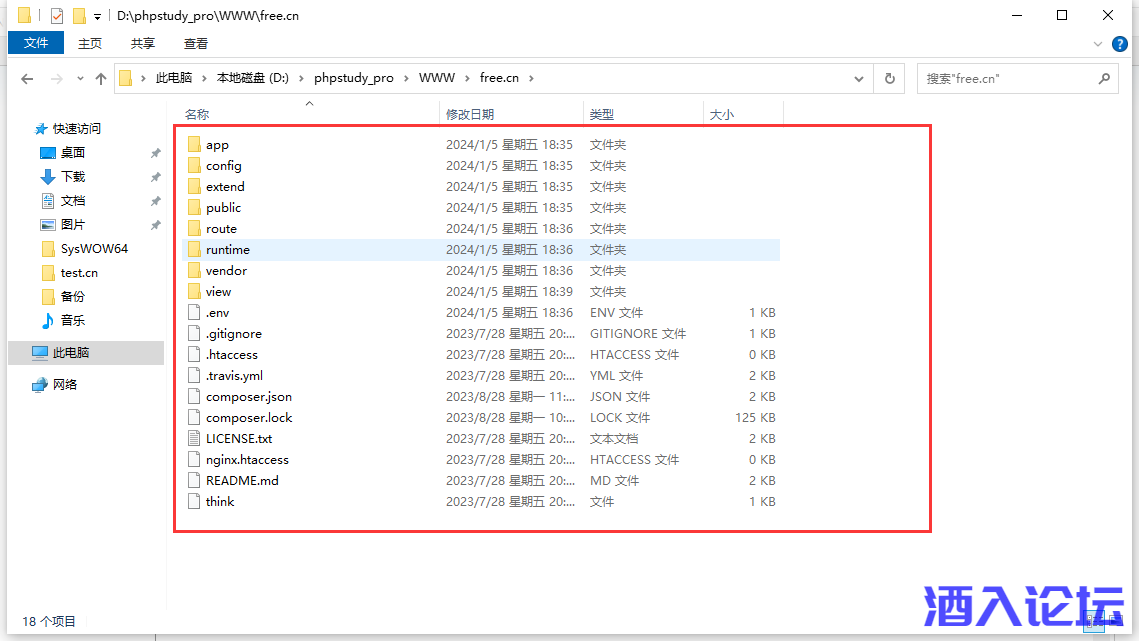Open the recent locations dropdown arrow
This screenshot has width=1139, height=641.
78,78
